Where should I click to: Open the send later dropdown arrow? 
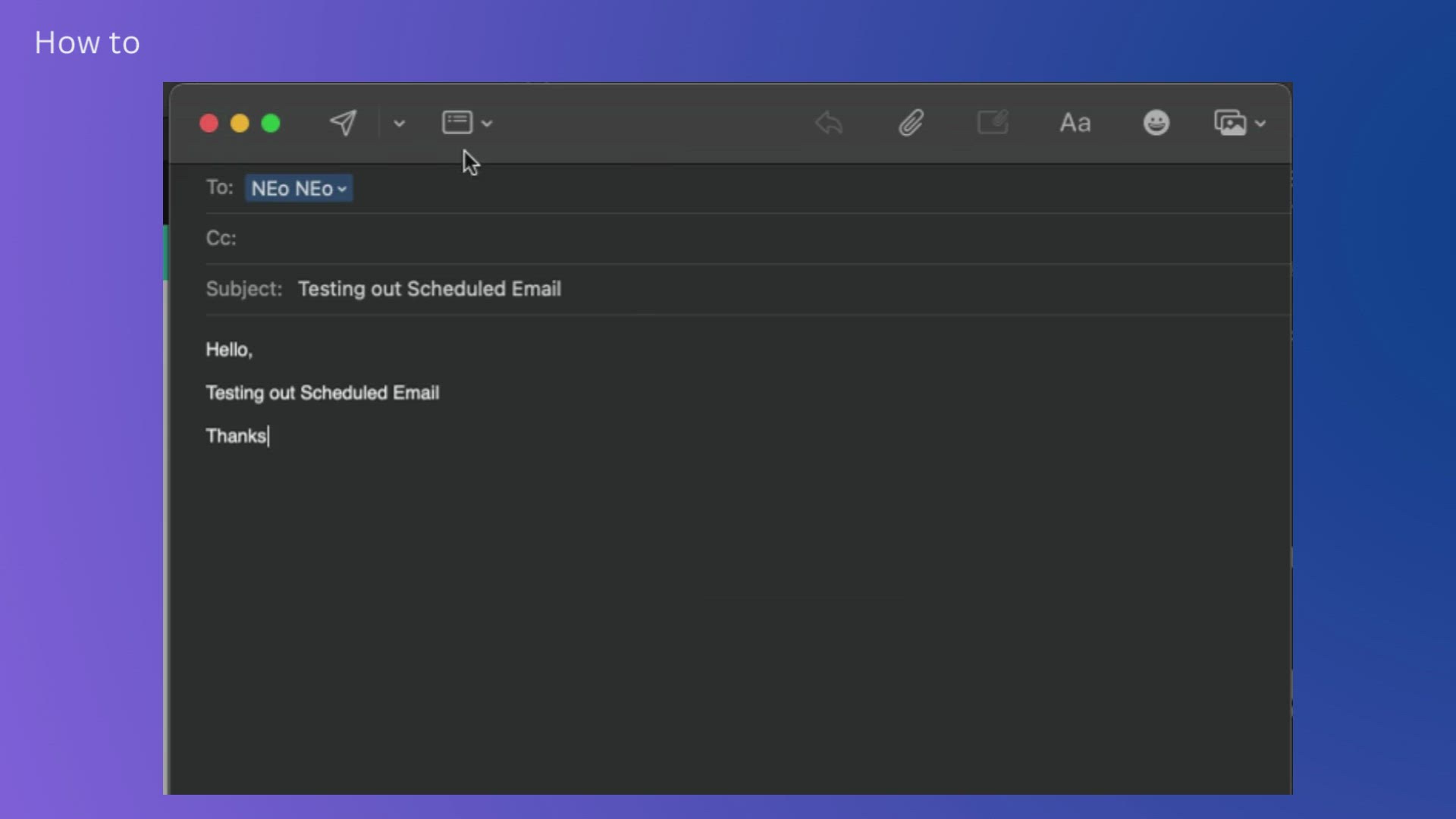[399, 124]
